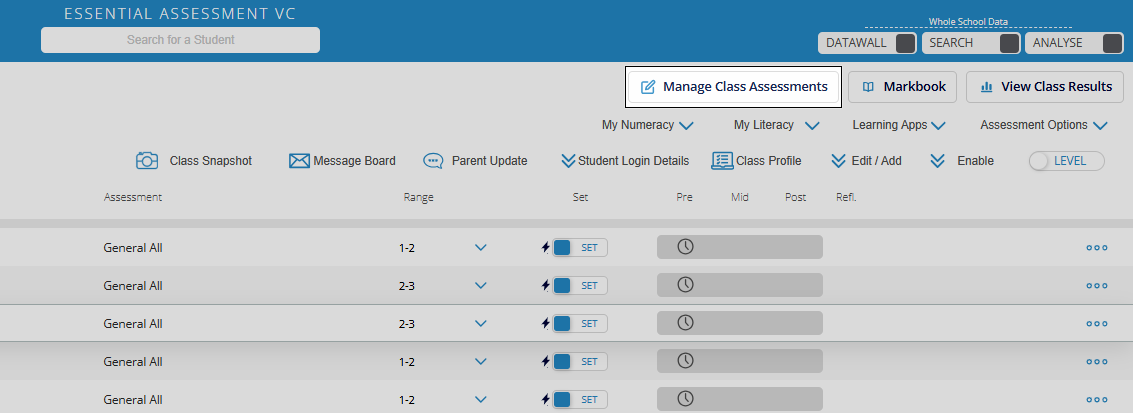
Task: Click the ESSENTIAL ASSESSMENT VC title
Action: [x=180, y=14]
